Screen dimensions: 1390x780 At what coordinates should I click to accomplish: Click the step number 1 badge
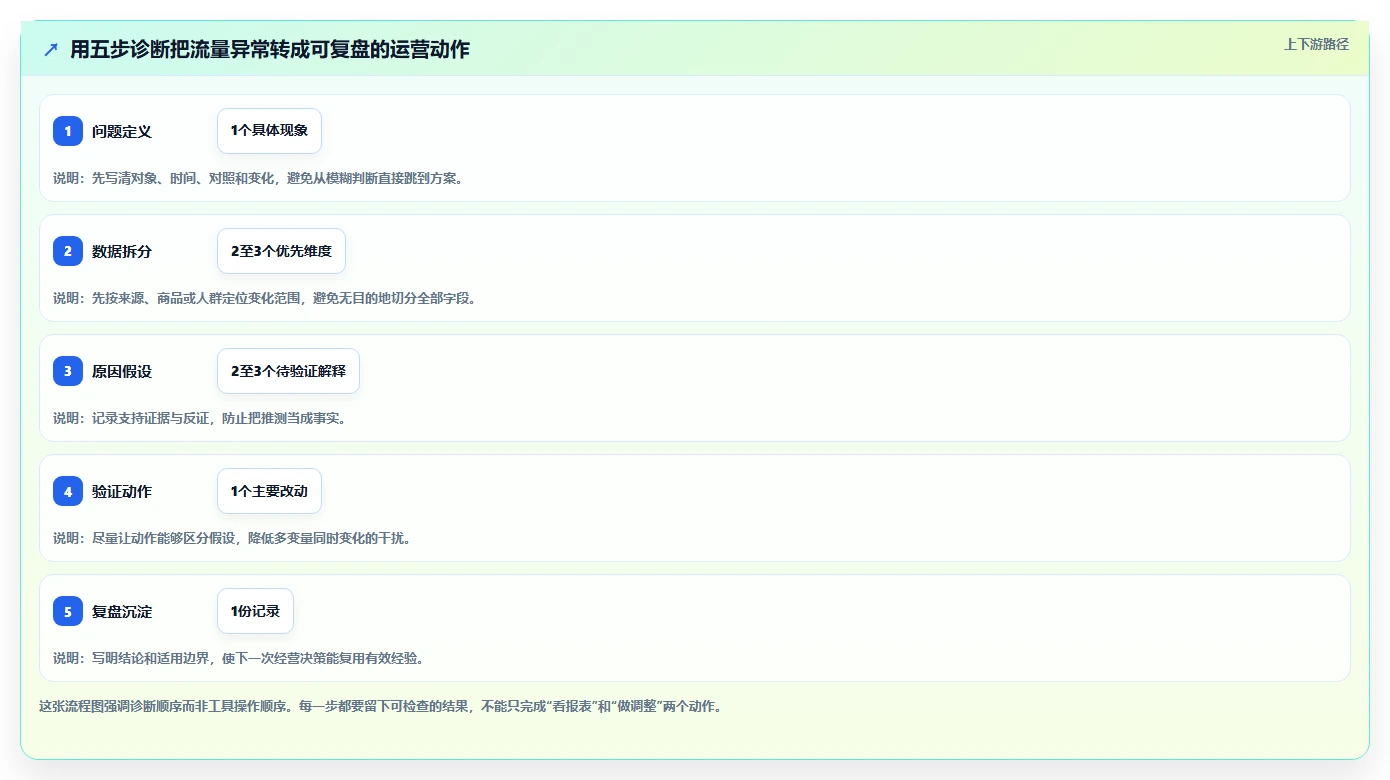pyautogui.click(x=68, y=131)
